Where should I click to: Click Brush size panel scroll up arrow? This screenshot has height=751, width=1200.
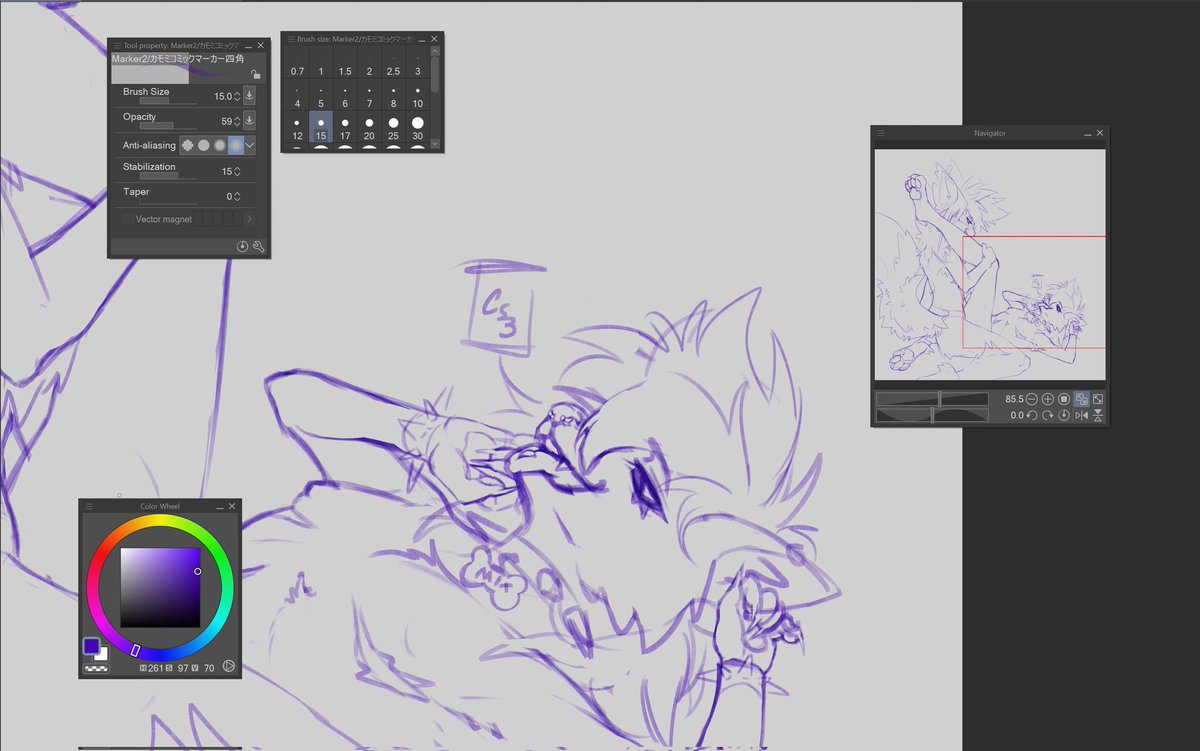pos(435,51)
